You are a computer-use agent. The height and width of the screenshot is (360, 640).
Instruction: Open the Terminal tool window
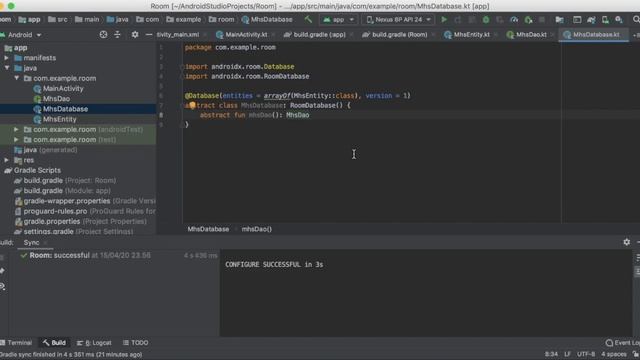tap(16, 343)
